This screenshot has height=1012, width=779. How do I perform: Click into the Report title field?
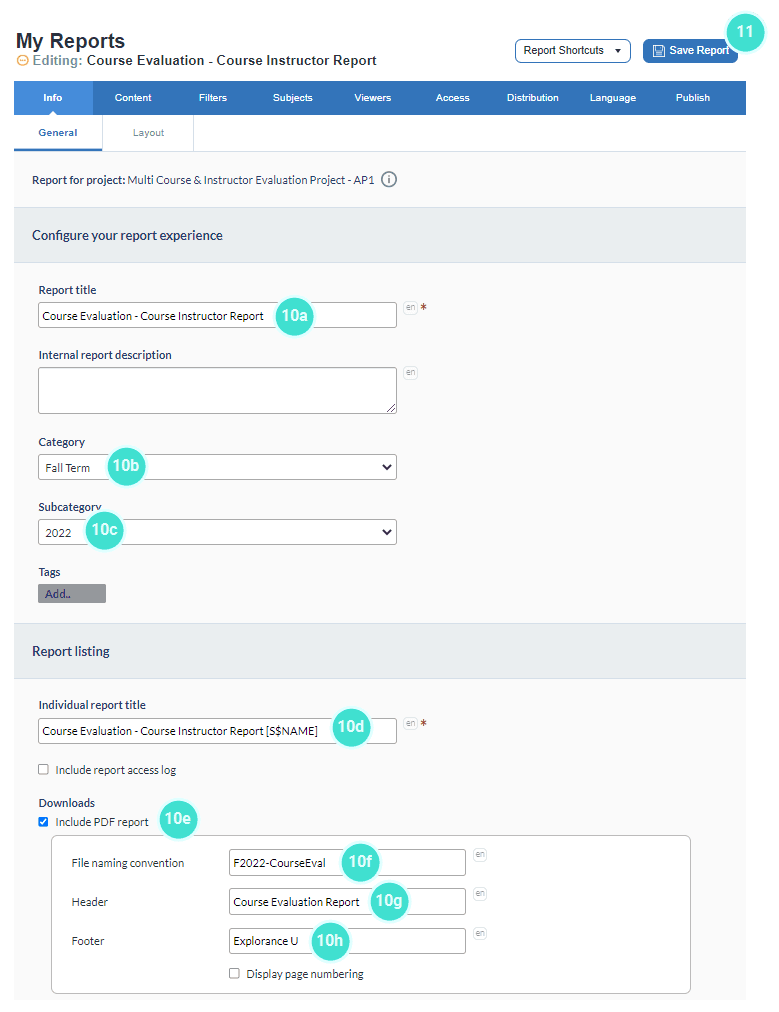(218, 315)
